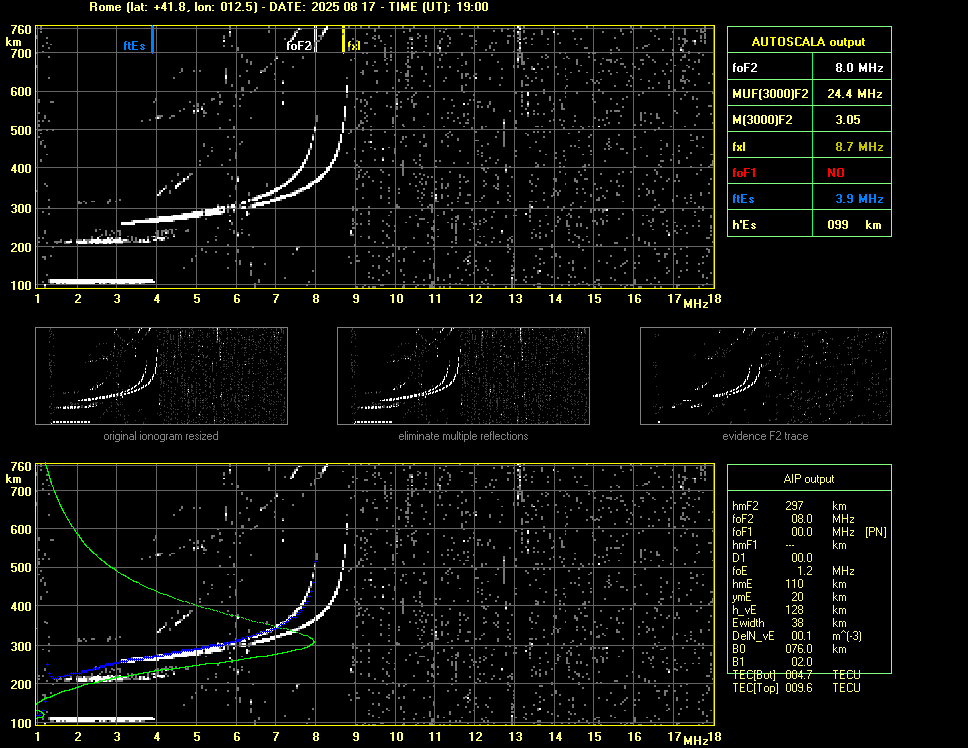Click the upper ionogram Es layer trace near 100 km
The image size is (968, 748).
(x=101, y=281)
